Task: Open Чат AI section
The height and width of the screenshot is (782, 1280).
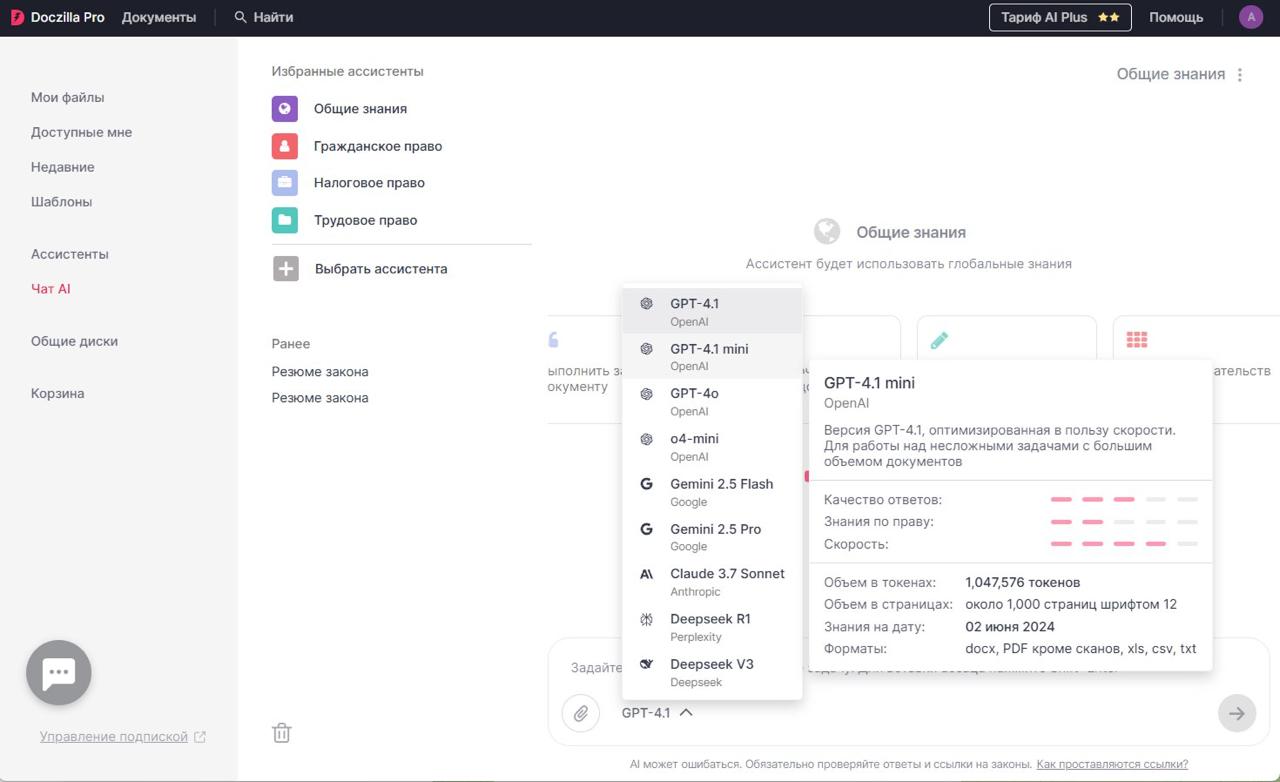Action: point(51,289)
